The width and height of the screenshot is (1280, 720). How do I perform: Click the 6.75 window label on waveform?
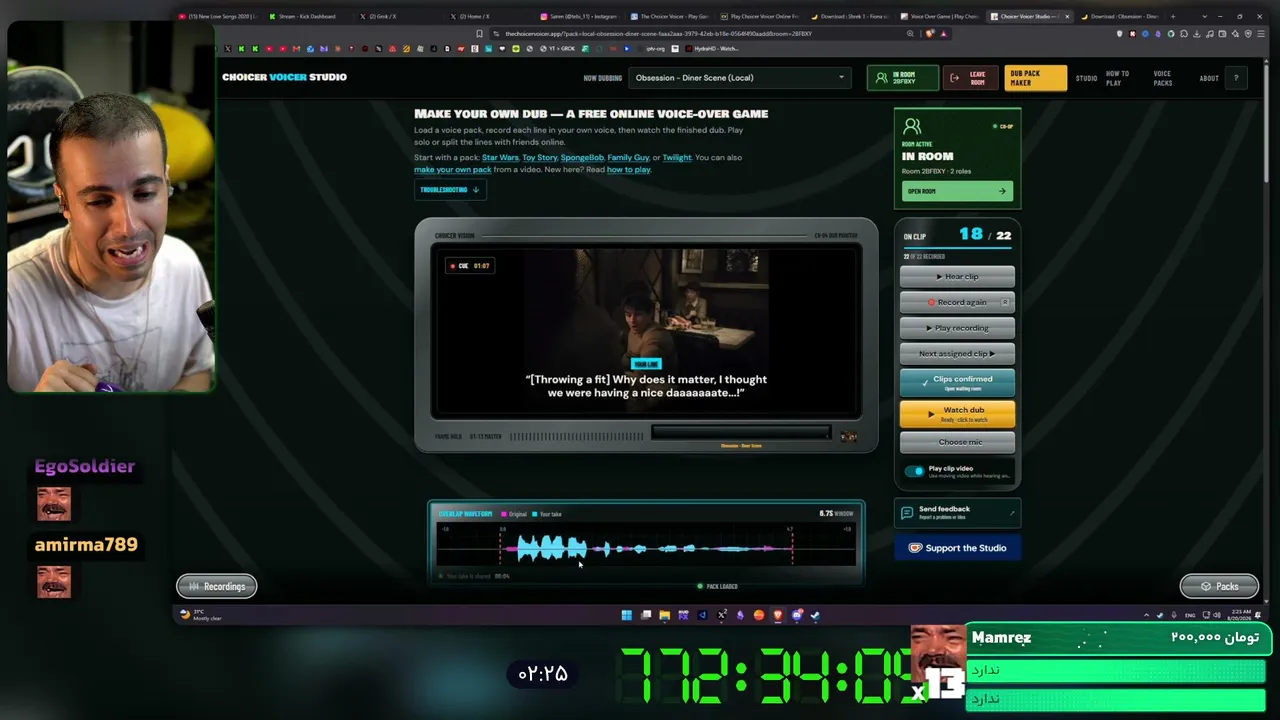coord(836,513)
